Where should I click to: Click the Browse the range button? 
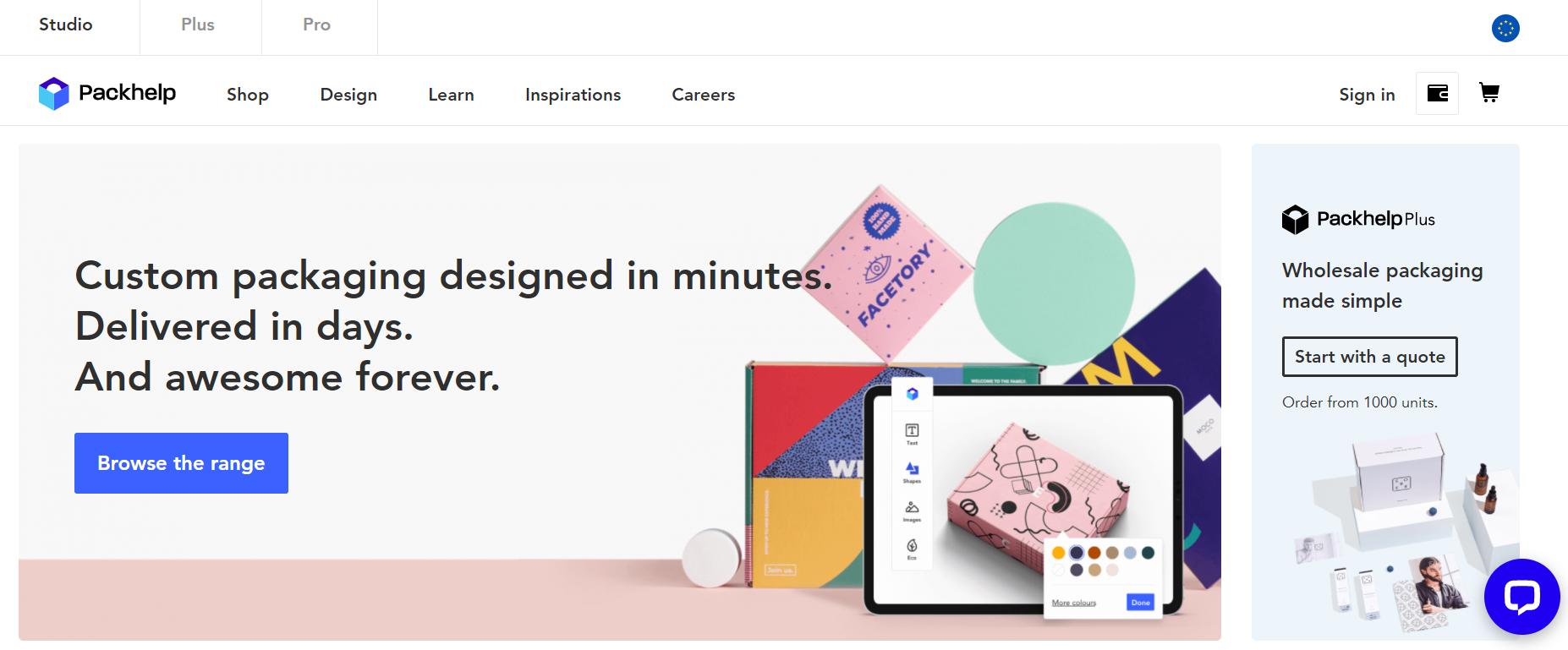tap(181, 463)
